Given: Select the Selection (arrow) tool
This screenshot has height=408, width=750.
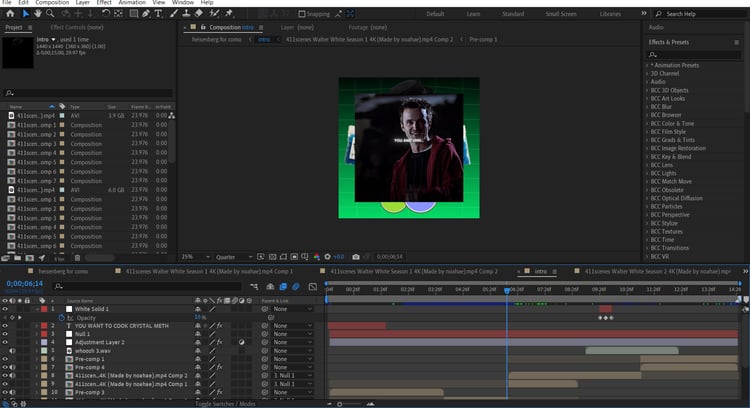Looking at the screenshot, I should pos(25,14).
